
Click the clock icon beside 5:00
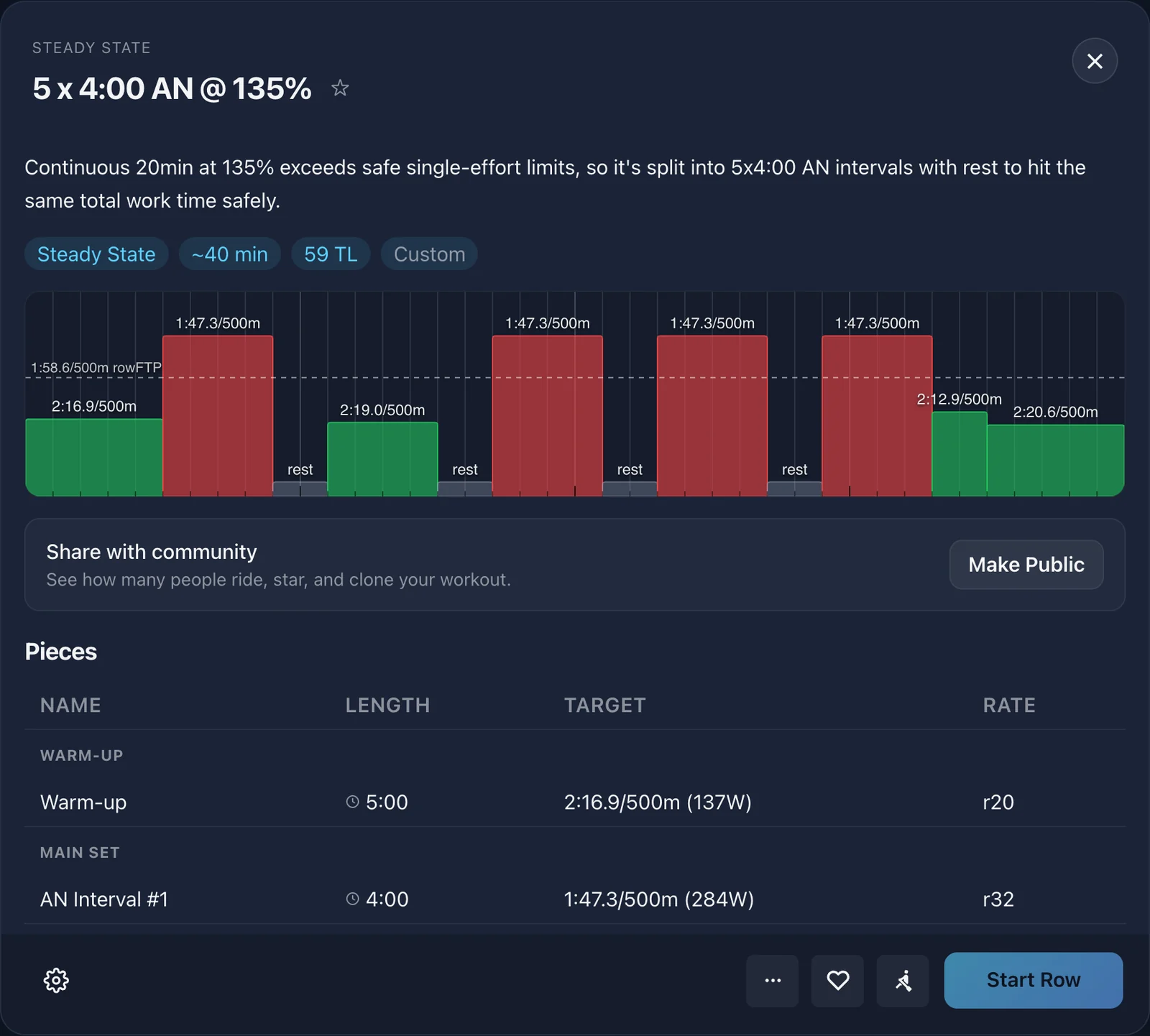click(352, 802)
